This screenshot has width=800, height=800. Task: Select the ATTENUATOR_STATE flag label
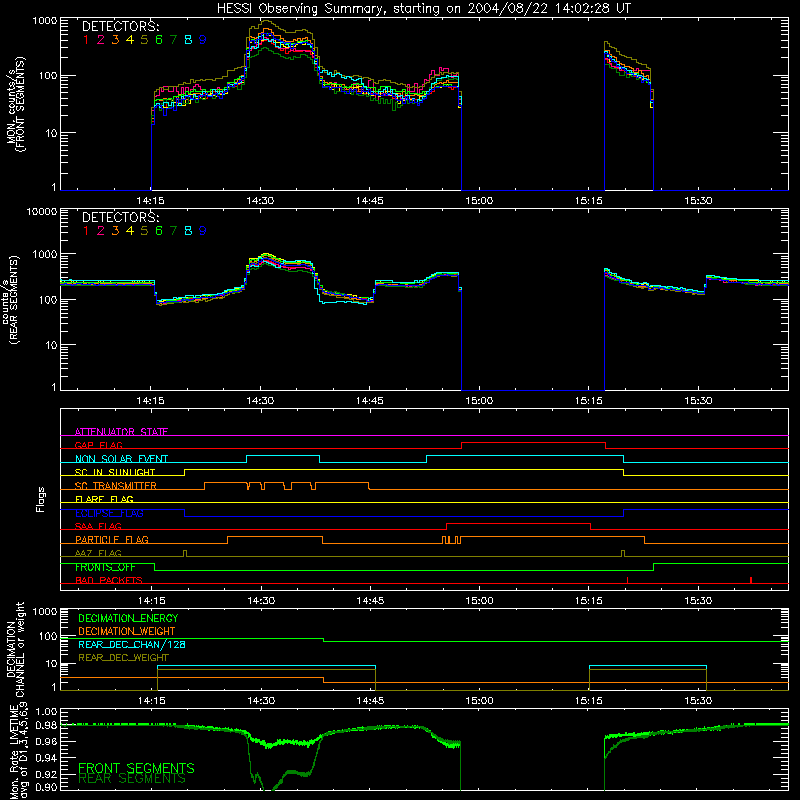[121, 432]
